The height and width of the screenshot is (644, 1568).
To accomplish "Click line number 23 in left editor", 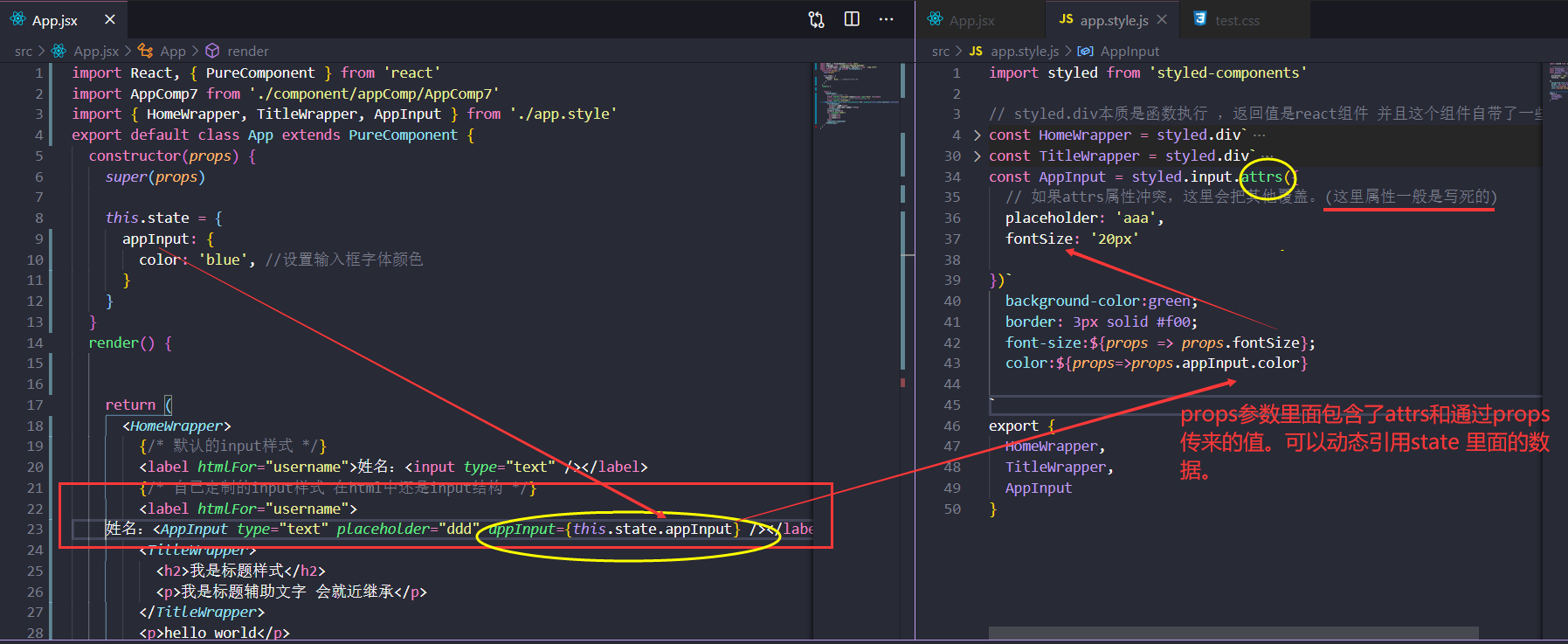I will point(35,530).
